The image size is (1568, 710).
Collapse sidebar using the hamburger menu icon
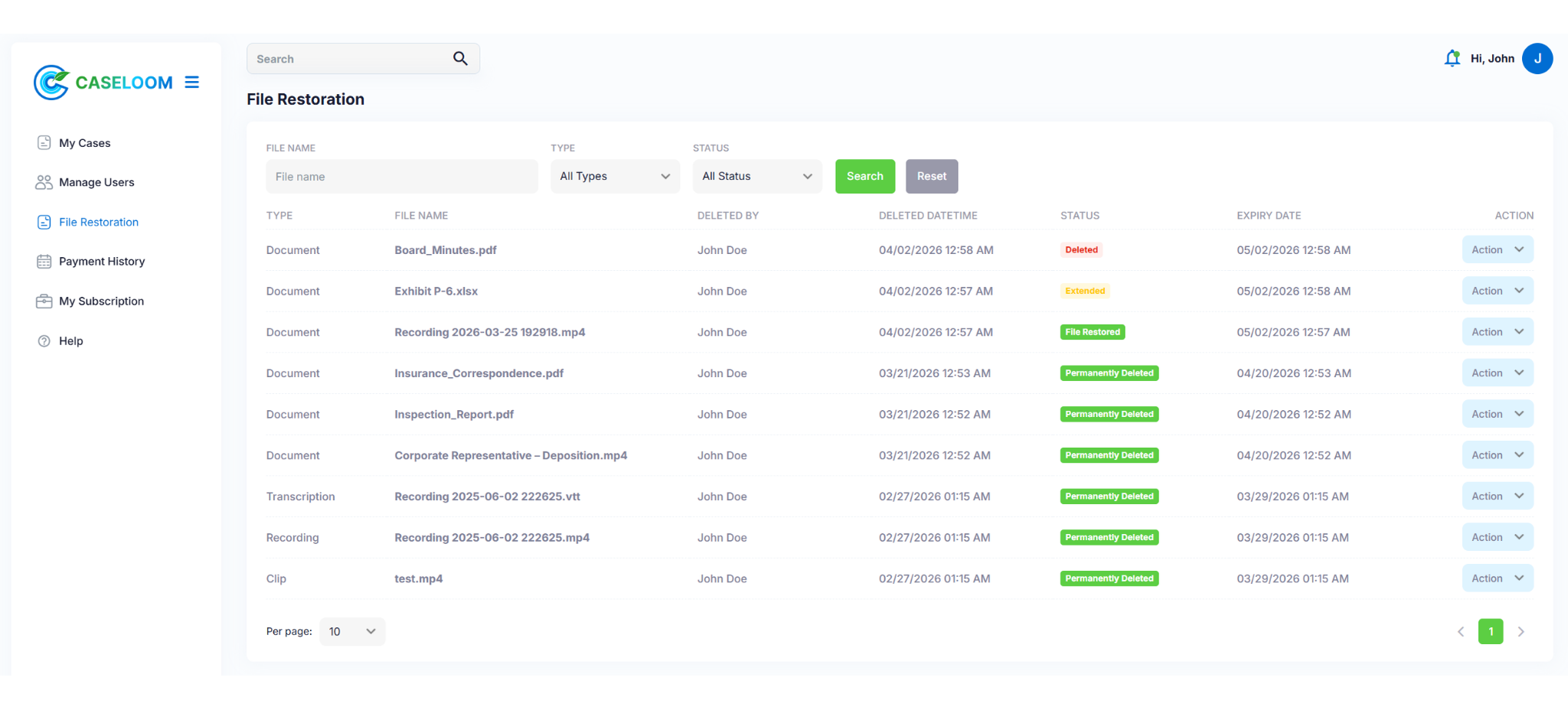[x=192, y=83]
